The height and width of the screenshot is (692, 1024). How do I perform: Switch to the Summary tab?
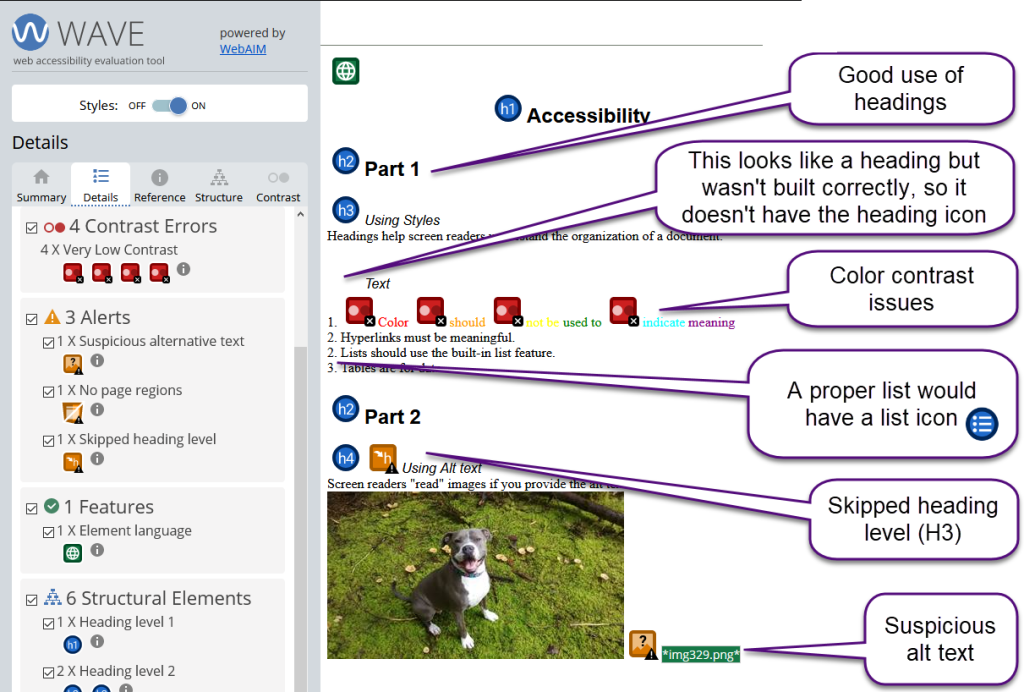point(40,183)
